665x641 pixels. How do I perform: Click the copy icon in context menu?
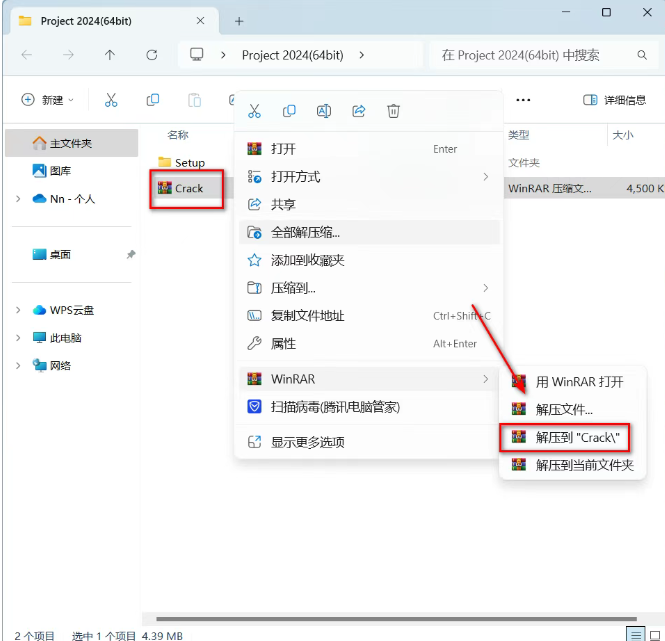[x=289, y=111]
